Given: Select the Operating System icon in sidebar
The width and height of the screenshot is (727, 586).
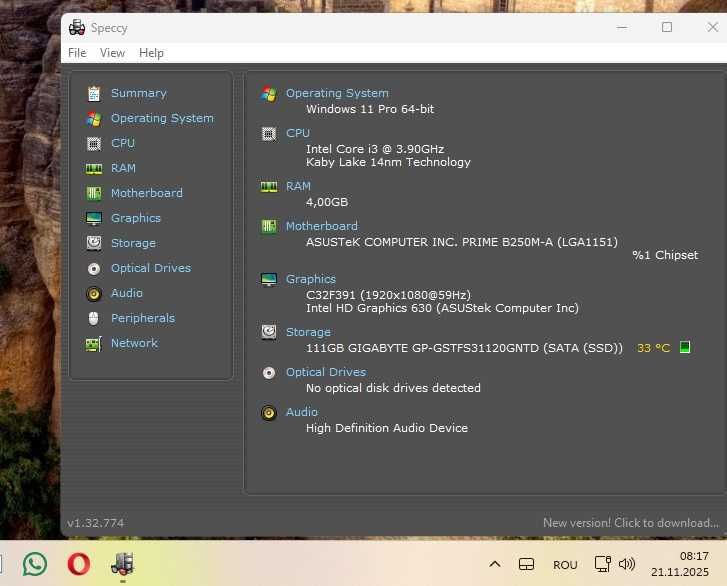Looking at the screenshot, I should click(x=94, y=119).
